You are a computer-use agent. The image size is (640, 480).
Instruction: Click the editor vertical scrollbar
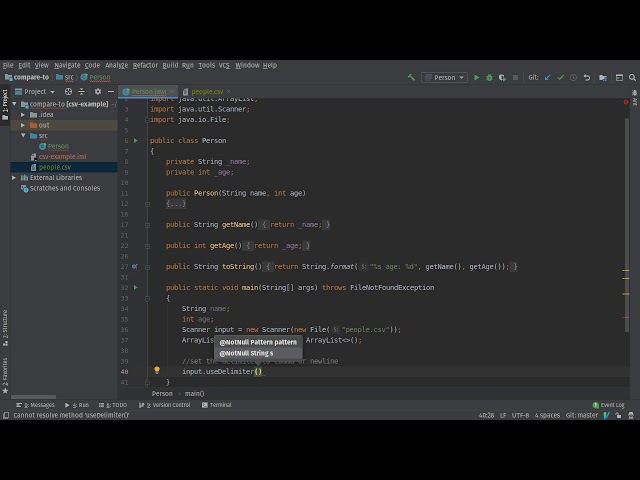[627, 224]
